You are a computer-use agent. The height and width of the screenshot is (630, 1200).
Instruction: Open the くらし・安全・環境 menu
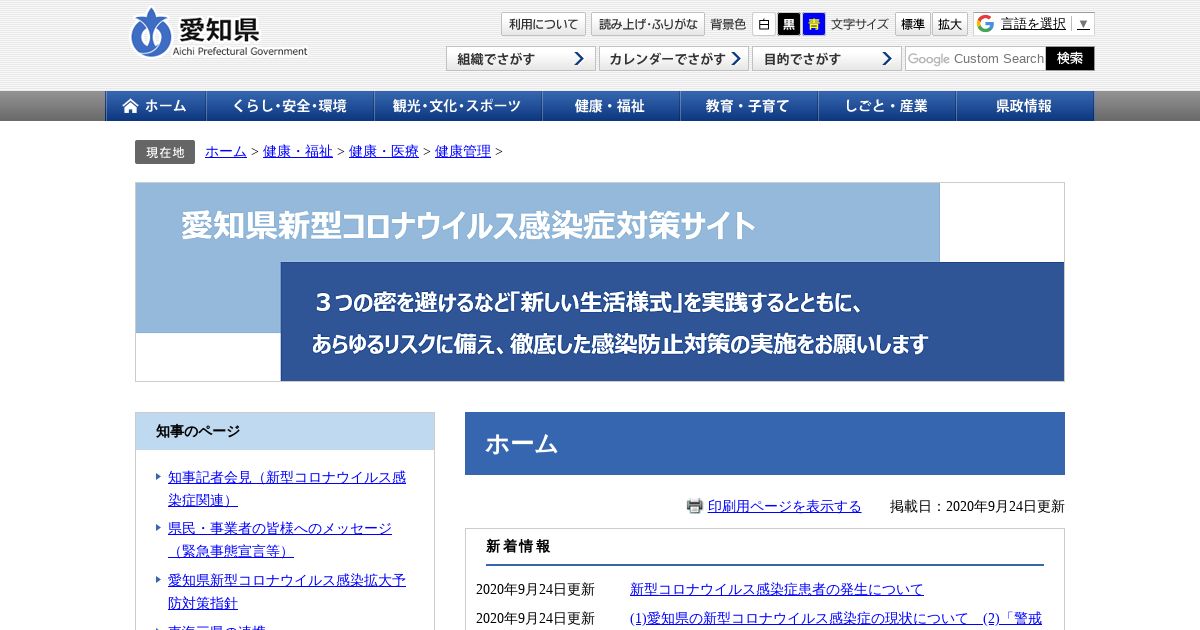(x=290, y=106)
